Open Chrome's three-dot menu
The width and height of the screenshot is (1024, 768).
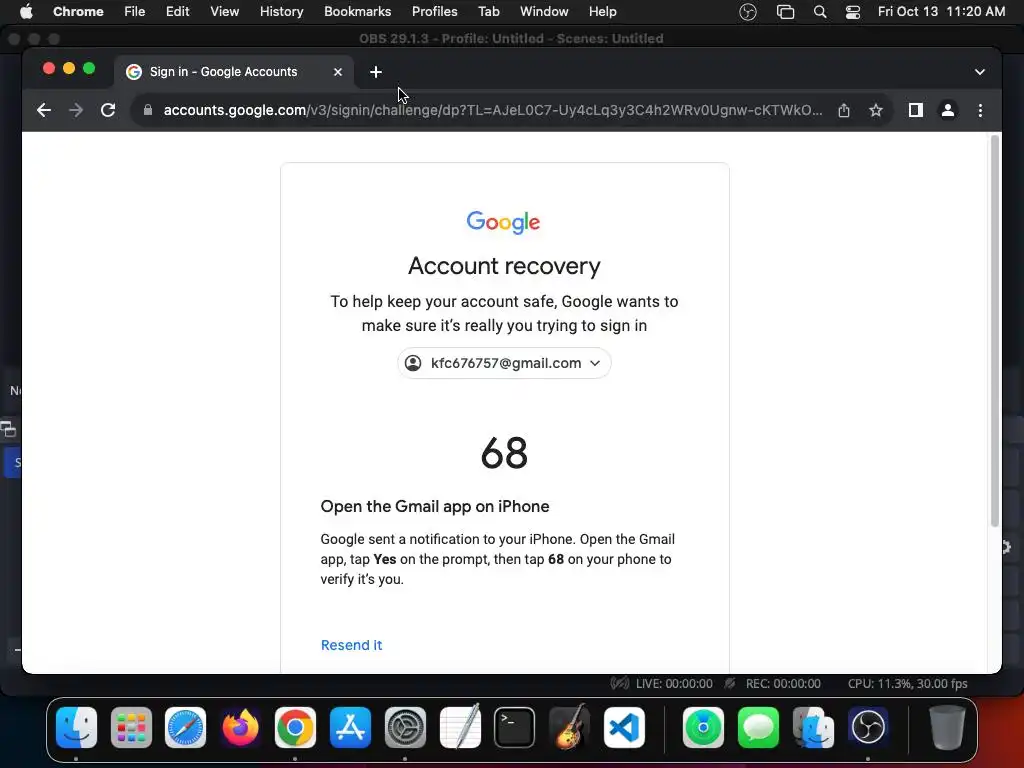pos(980,110)
